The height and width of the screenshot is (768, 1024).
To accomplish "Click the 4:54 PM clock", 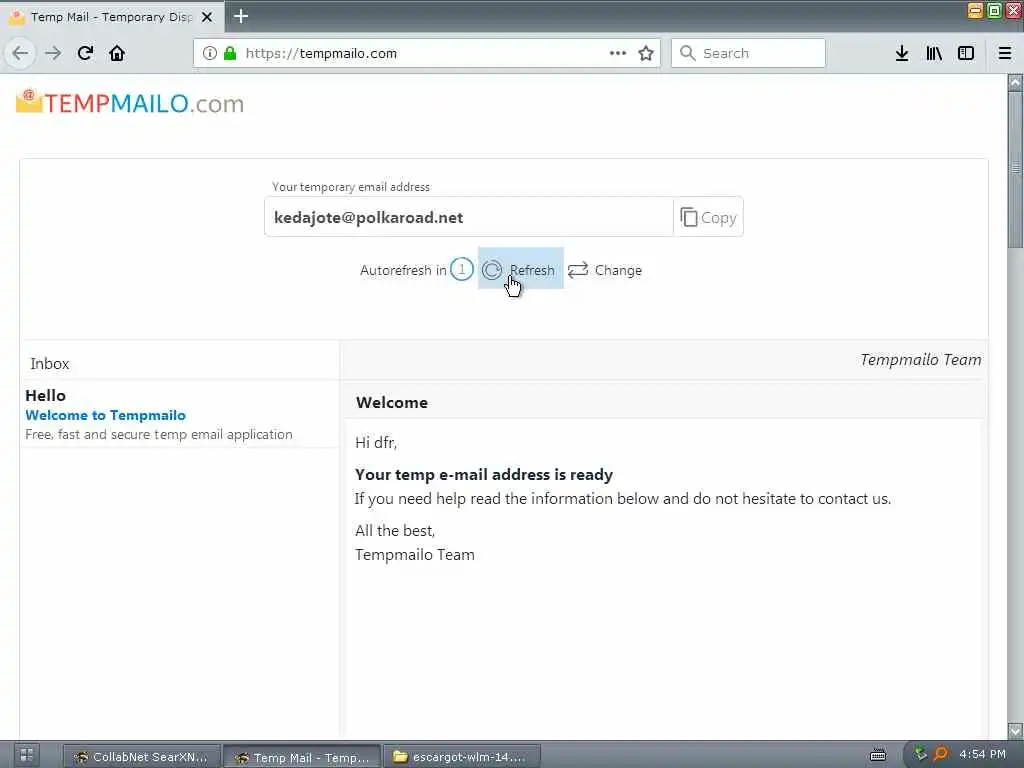I will [x=982, y=754].
